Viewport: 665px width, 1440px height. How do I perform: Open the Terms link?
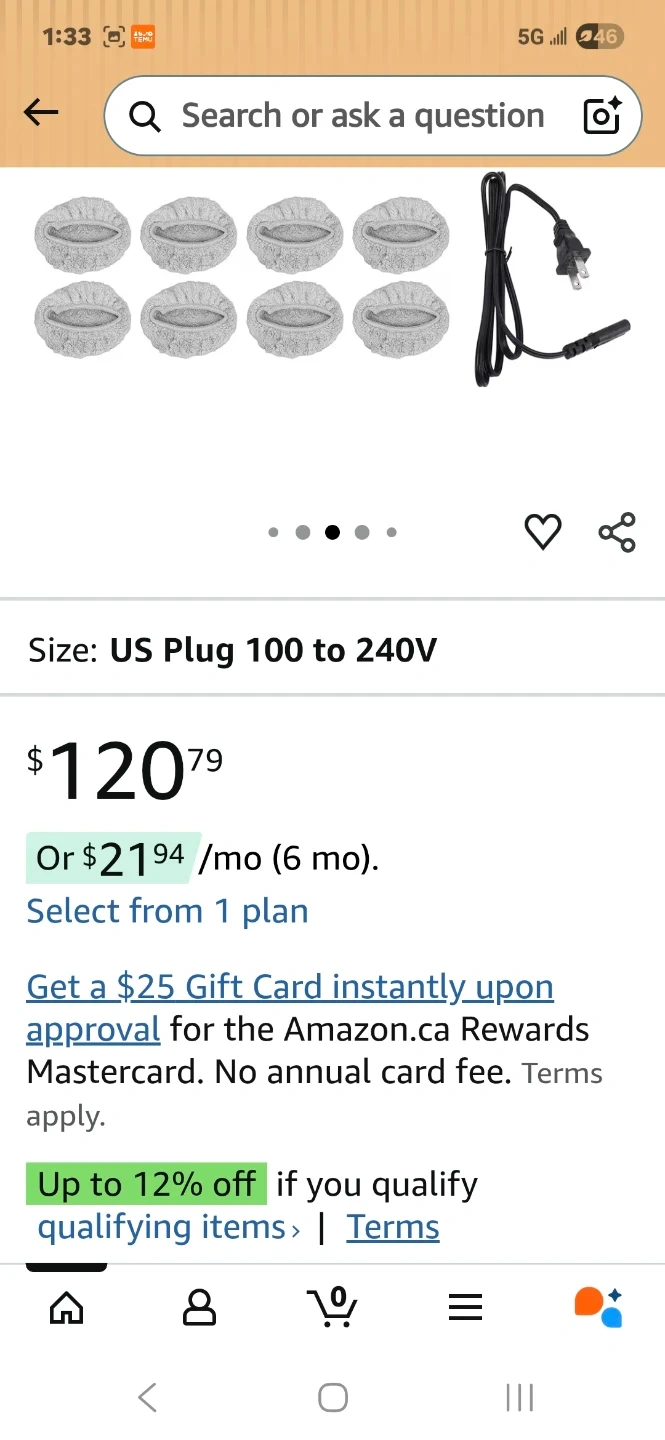pyautogui.click(x=393, y=1227)
